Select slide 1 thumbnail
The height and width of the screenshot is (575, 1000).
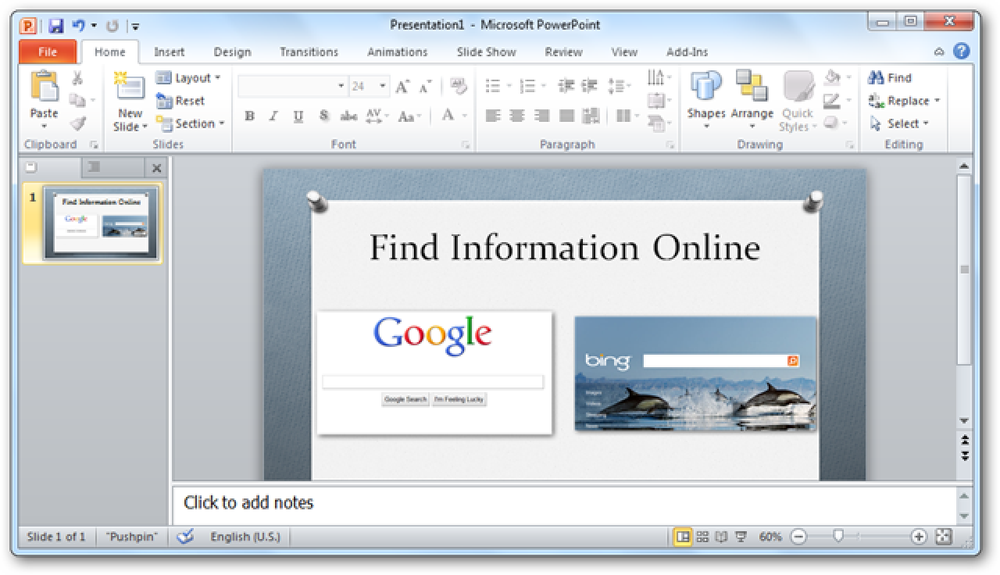100,223
